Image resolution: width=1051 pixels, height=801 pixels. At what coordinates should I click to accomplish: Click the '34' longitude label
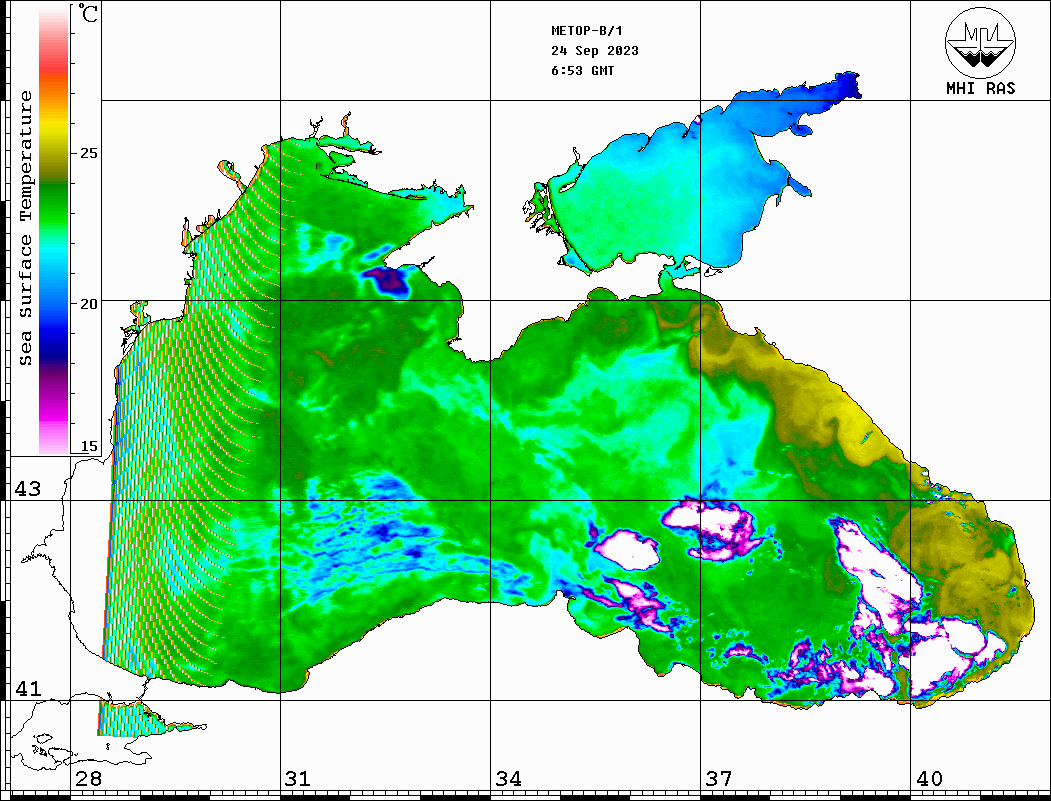click(x=508, y=779)
